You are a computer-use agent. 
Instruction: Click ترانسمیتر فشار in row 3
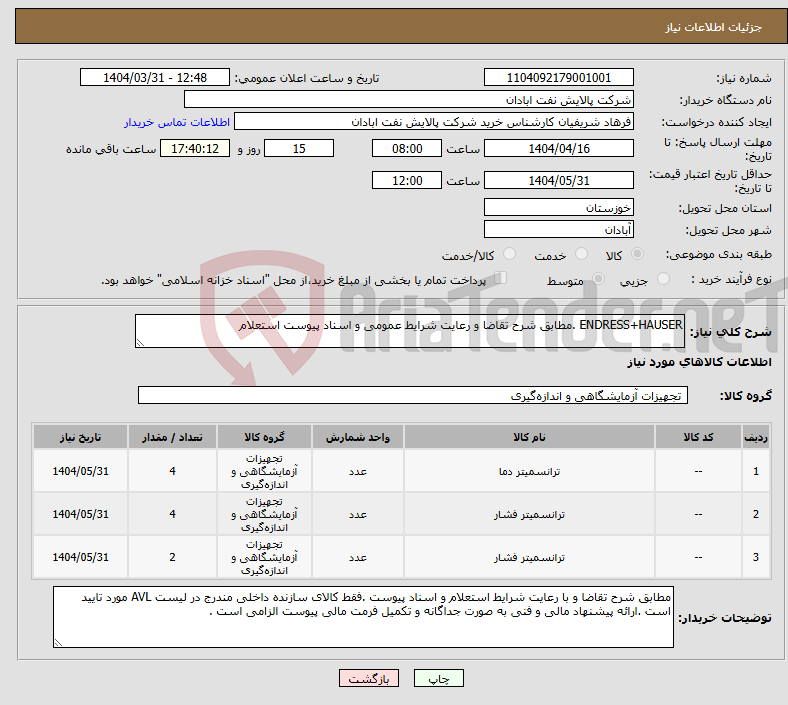coord(529,557)
